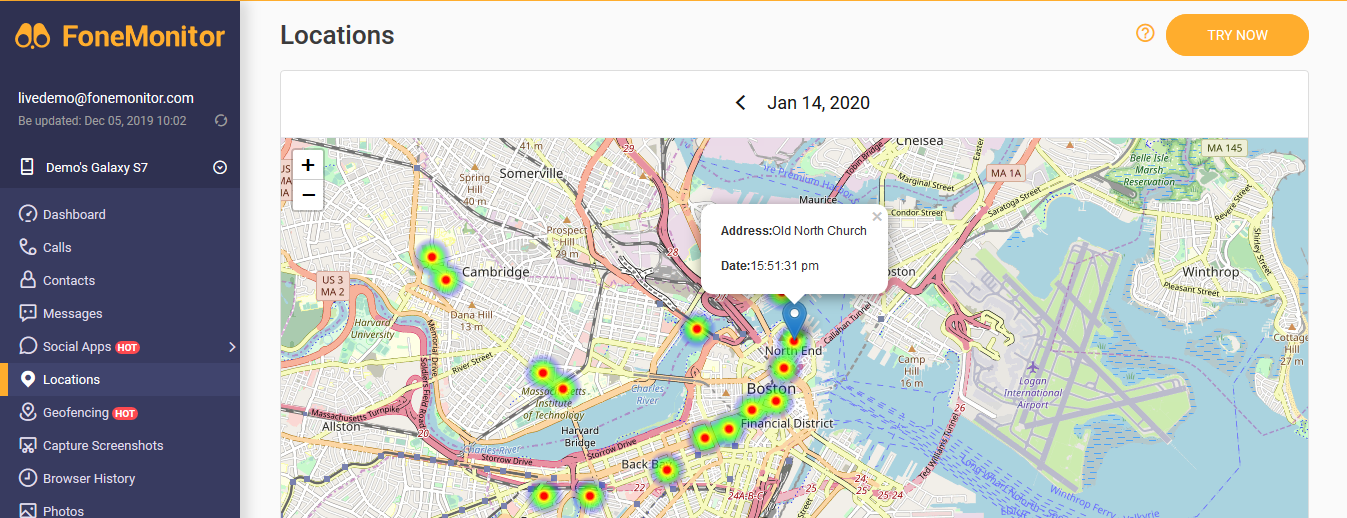Select Locations in the sidebar
Image resolution: width=1347 pixels, height=518 pixels.
pos(120,379)
